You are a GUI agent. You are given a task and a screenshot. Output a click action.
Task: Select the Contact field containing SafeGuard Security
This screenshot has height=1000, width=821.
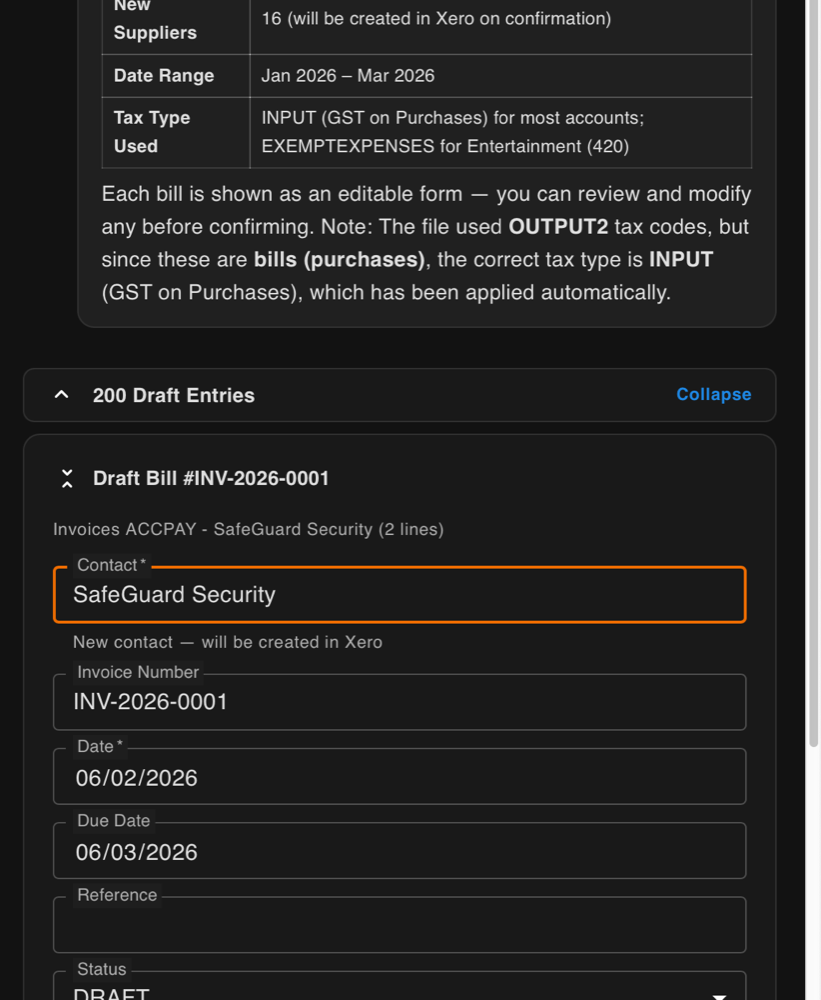[x=399, y=594]
